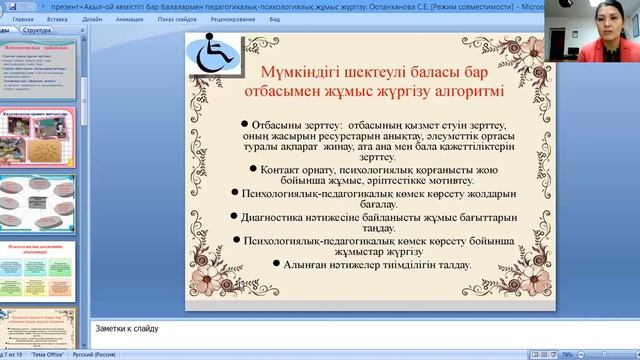Select the thumbnail with gray oval diagram
The image size is (640, 360).
point(38,204)
